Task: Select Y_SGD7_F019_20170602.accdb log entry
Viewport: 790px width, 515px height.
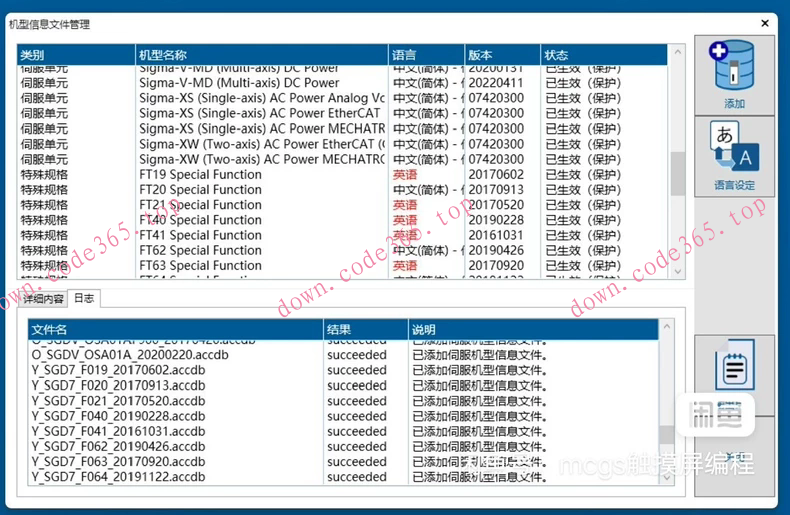Action: coord(343,370)
